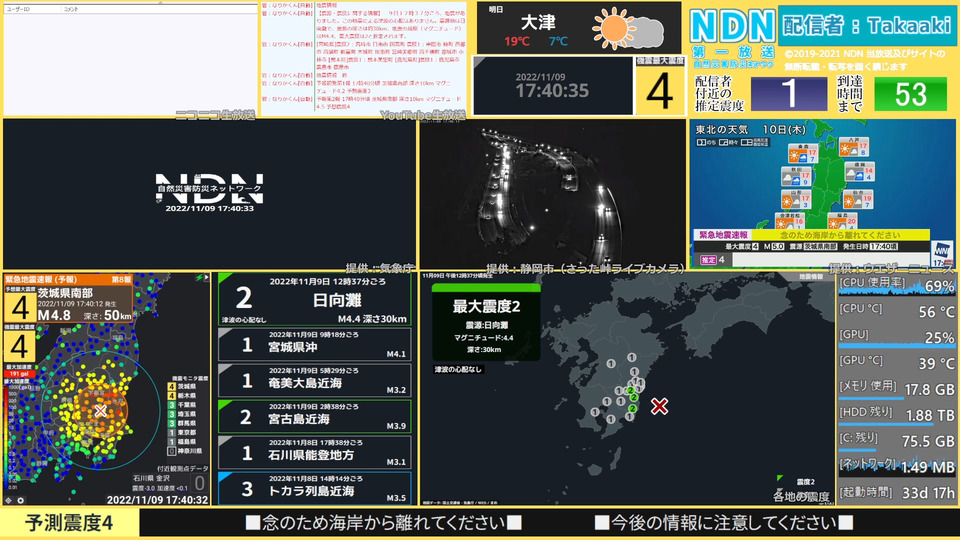This screenshot has height=540, width=960.
Task: Click the GPU ℃ 39 ℃ temperature reading
Action: coord(936,364)
